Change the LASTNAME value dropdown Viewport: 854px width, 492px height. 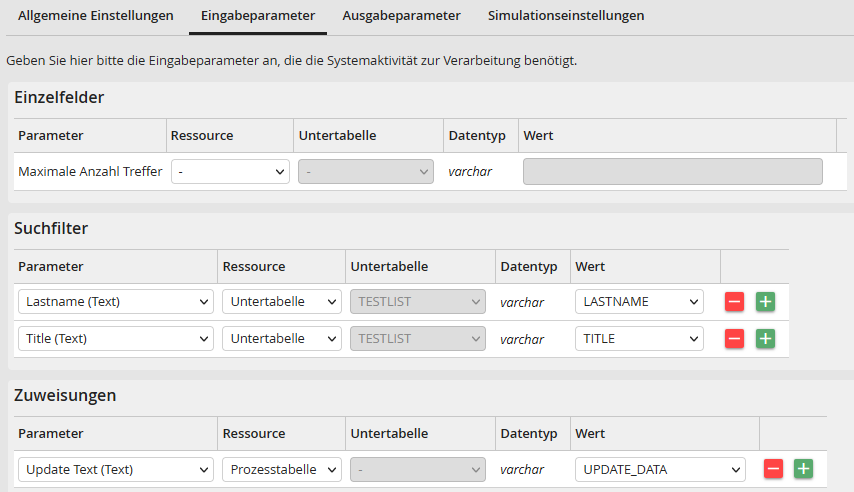pos(639,301)
